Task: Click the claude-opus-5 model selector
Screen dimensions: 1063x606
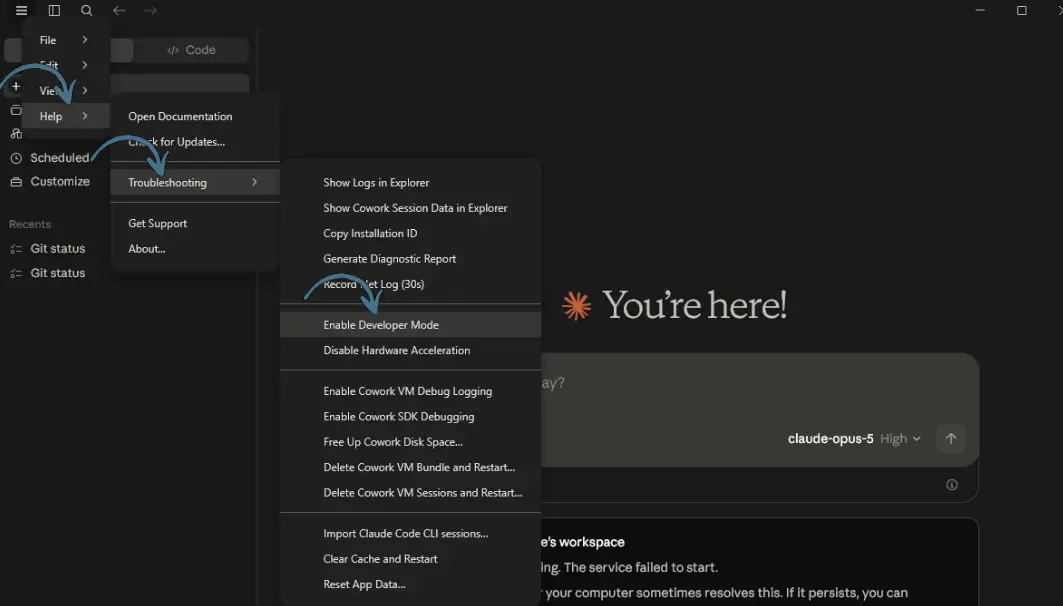Action: pyautogui.click(x=830, y=439)
